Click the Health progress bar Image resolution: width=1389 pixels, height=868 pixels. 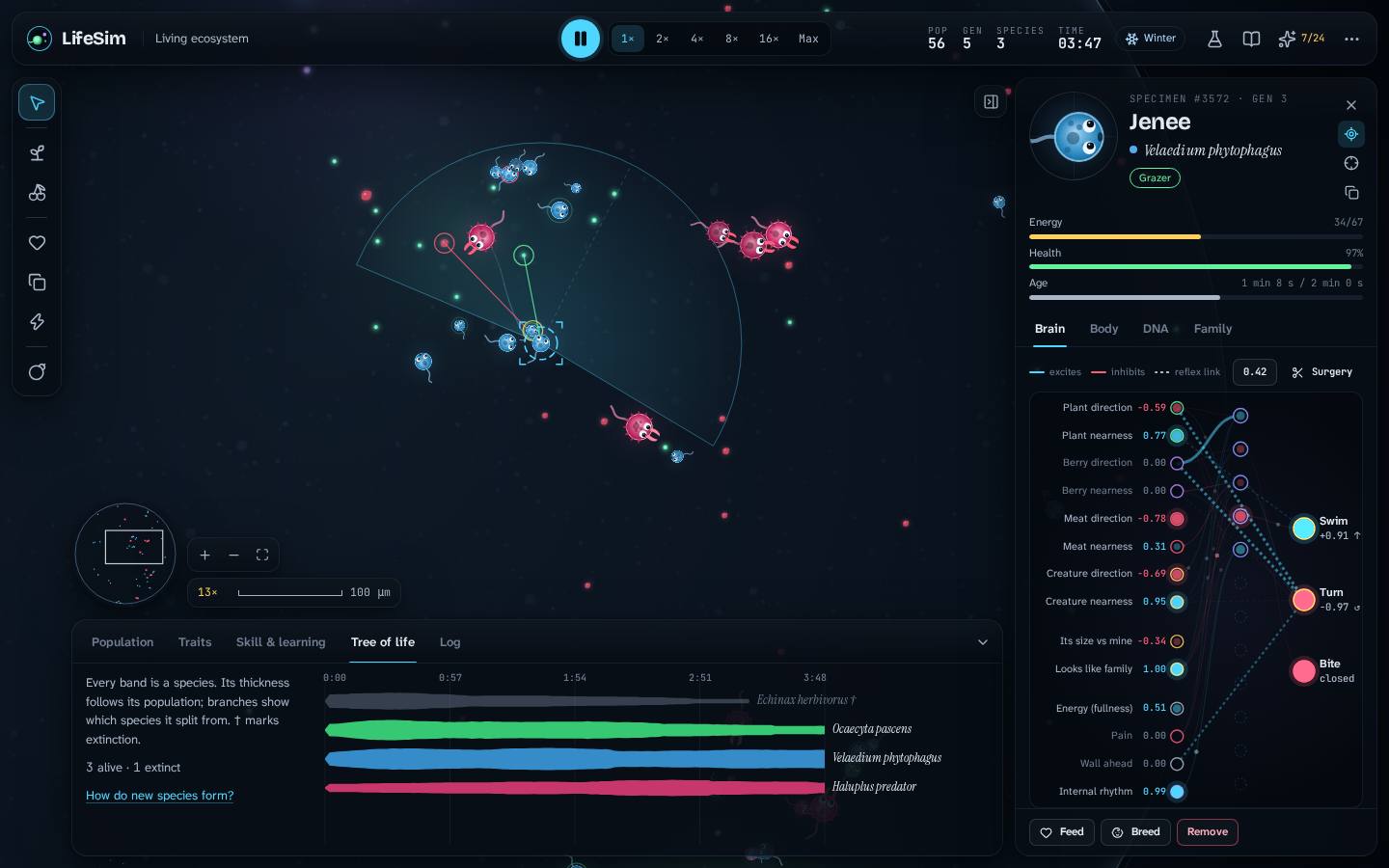1196,266
